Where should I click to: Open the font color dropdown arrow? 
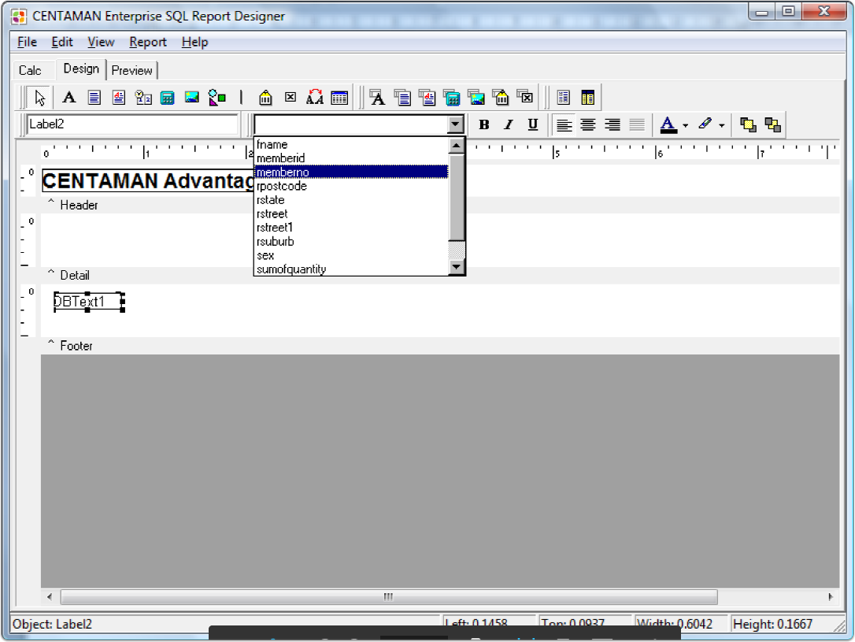(684, 124)
